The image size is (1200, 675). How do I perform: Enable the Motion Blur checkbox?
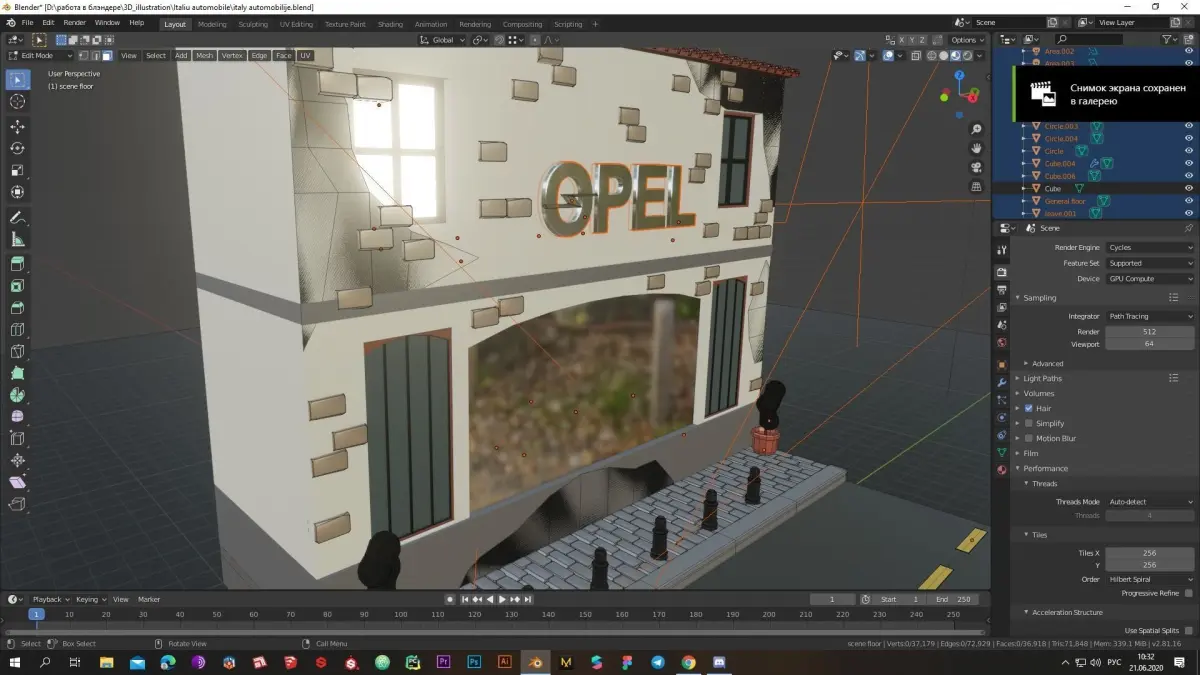click(1029, 438)
